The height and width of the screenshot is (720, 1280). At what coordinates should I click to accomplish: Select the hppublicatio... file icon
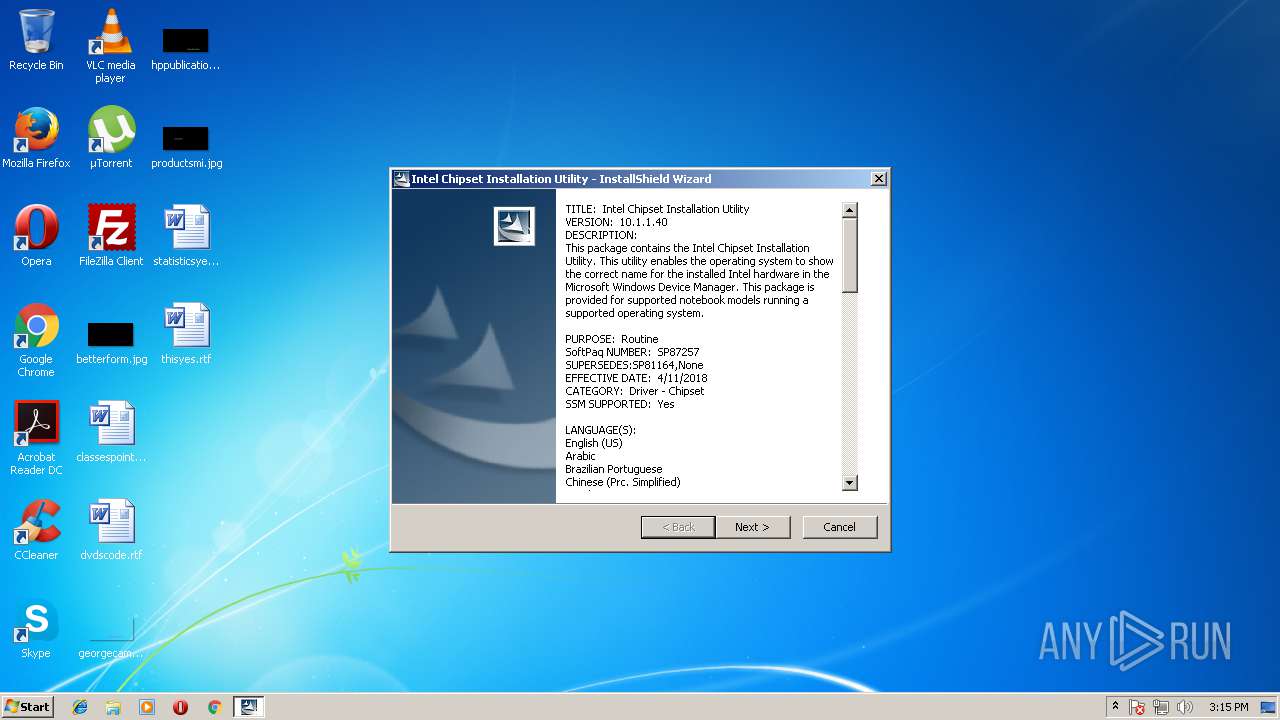(x=185, y=48)
